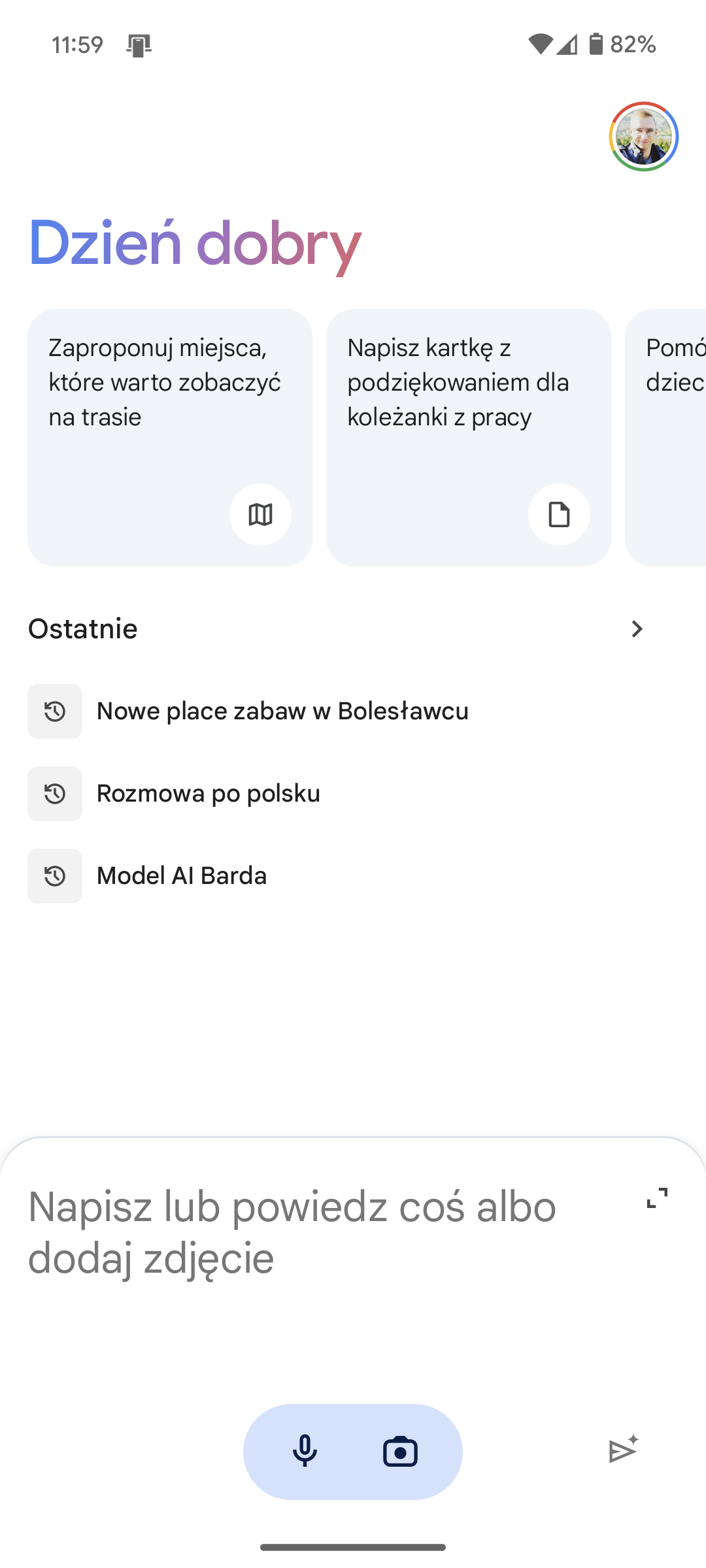Open the Model AI Barda conversation
The width and height of the screenshot is (706, 1568).
pyautogui.click(x=182, y=876)
